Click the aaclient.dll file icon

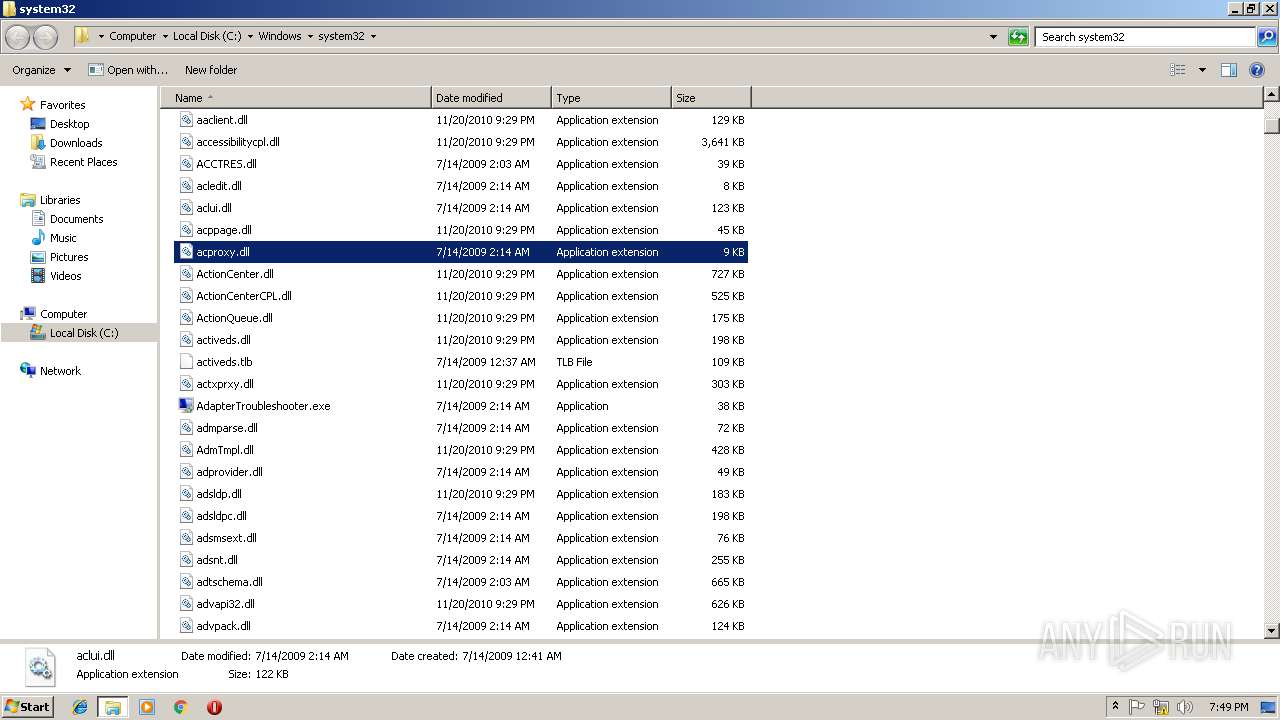pos(186,120)
